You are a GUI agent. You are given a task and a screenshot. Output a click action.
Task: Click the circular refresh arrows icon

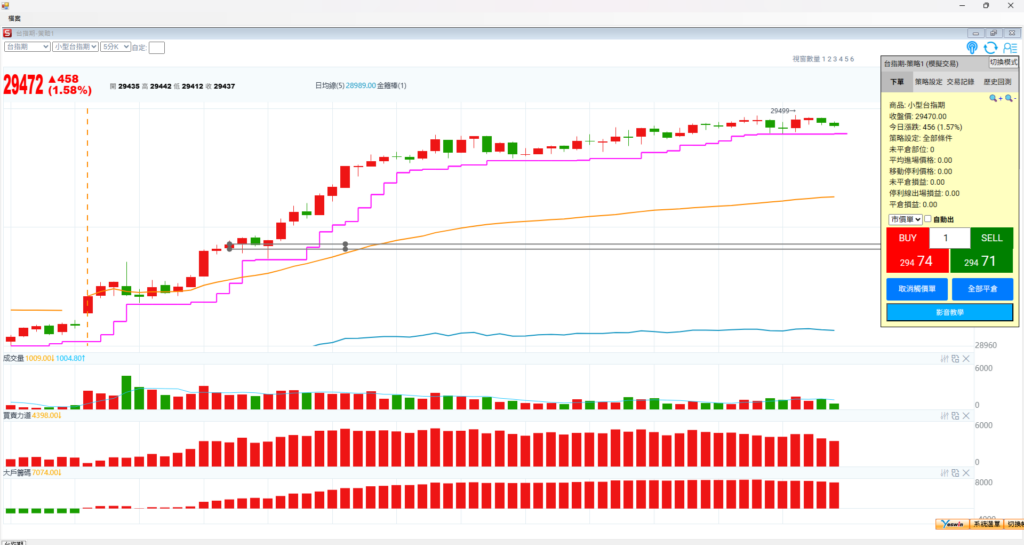tap(991, 47)
